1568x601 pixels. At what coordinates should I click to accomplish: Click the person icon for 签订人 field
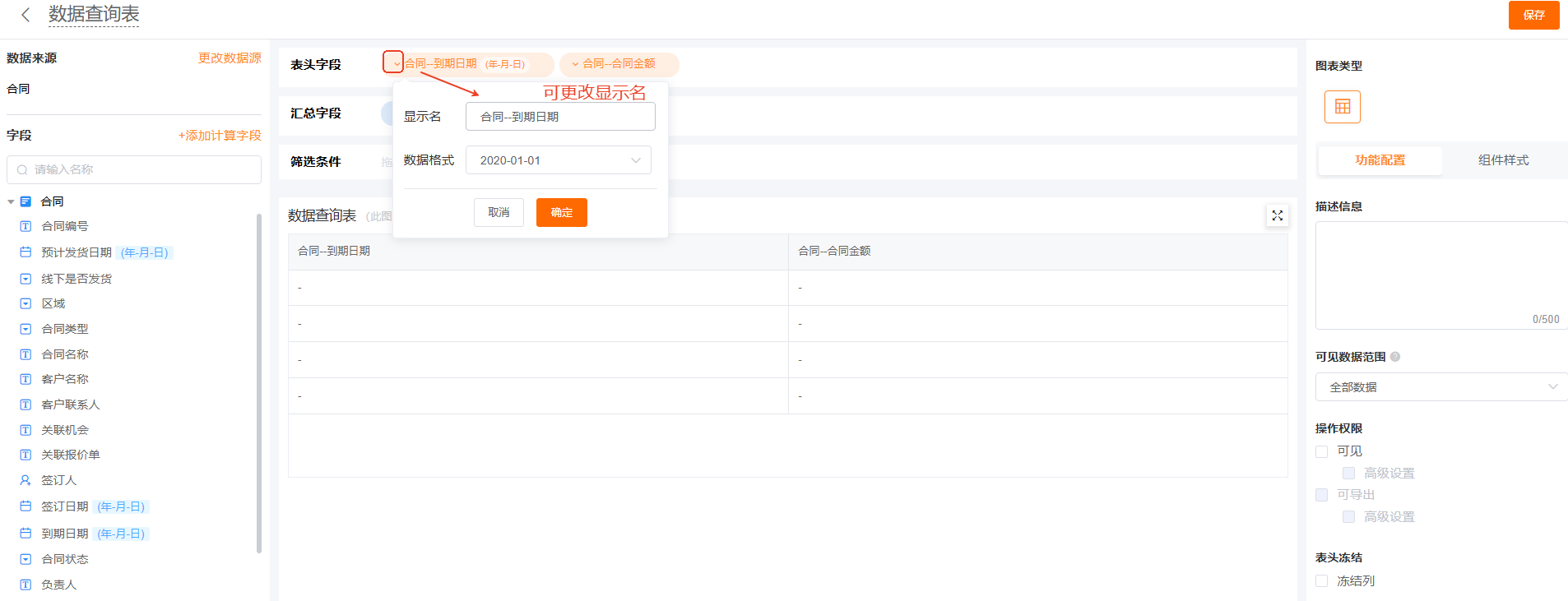point(26,480)
